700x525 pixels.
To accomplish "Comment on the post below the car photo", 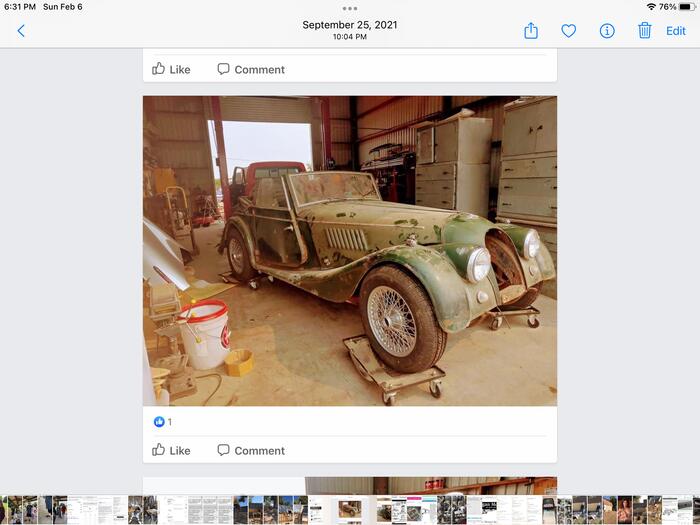I will point(251,450).
